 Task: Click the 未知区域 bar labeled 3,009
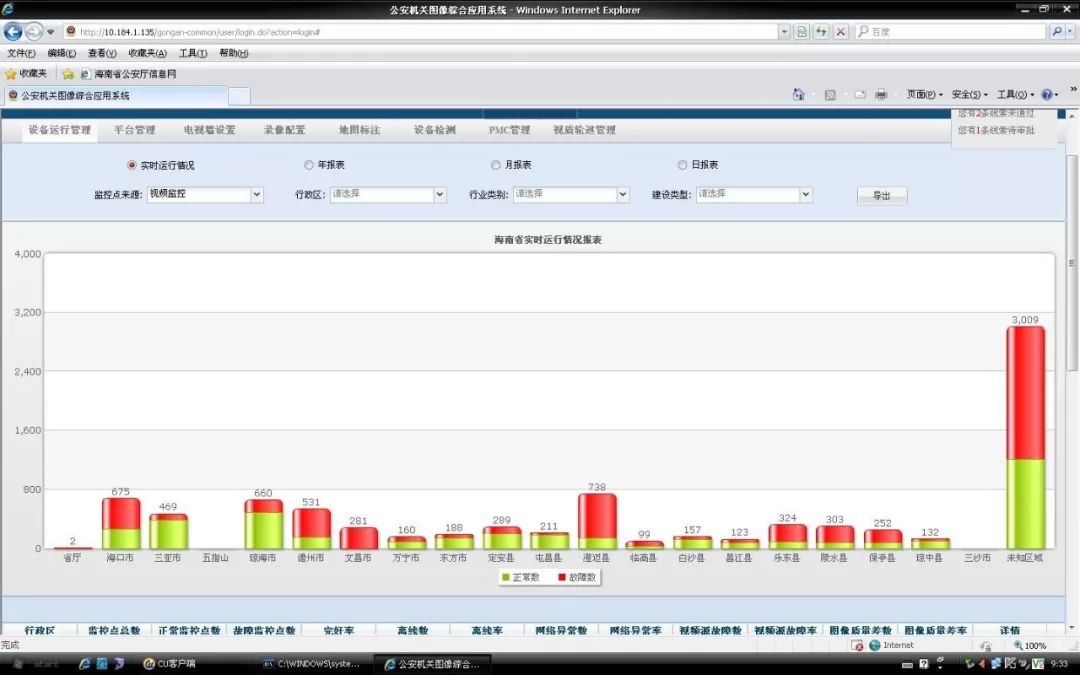(1026, 437)
